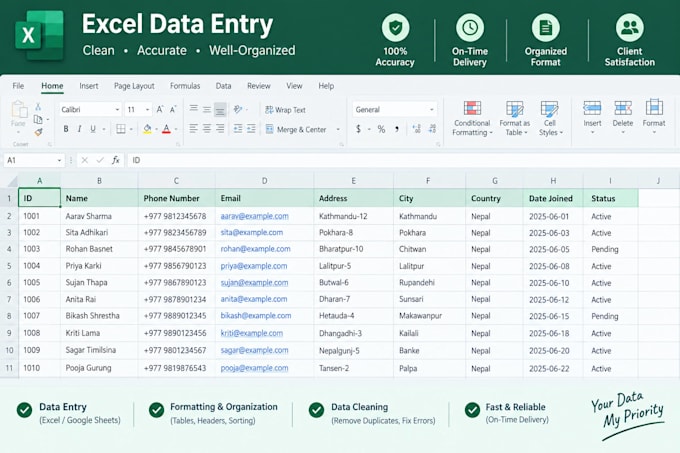The image size is (680, 453).
Task: Click the Increase Decimal icon
Action: pyautogui.click(x=417, y=129)
